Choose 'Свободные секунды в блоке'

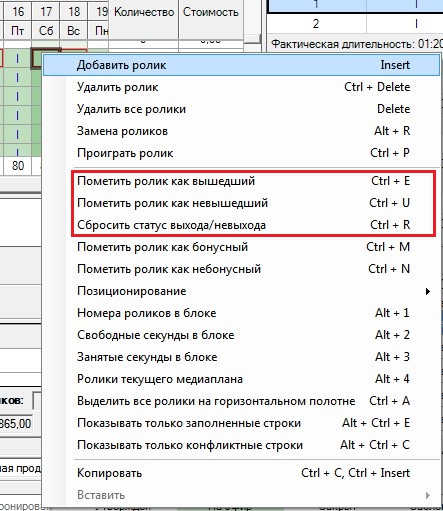click(241, 335)
